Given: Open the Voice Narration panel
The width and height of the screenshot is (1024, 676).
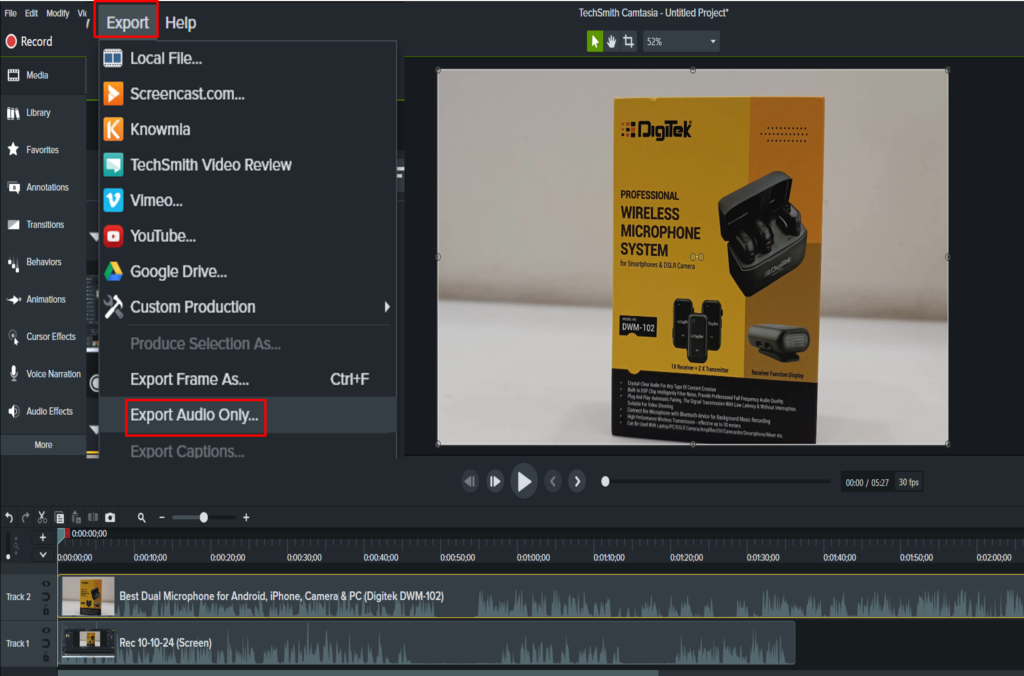Looking at the screenshot, I should point(42,374).
